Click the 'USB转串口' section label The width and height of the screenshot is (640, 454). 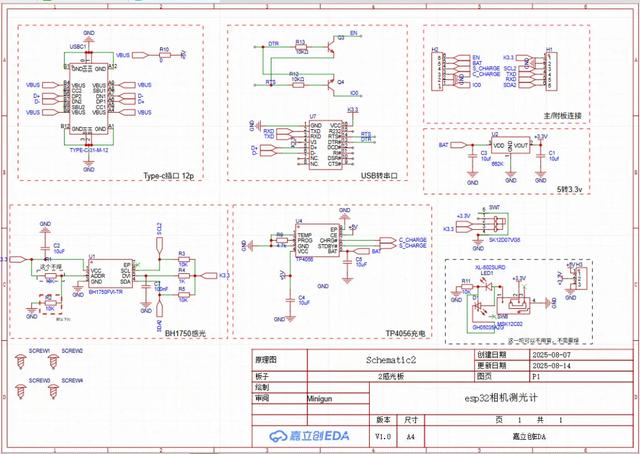(378, 176)
